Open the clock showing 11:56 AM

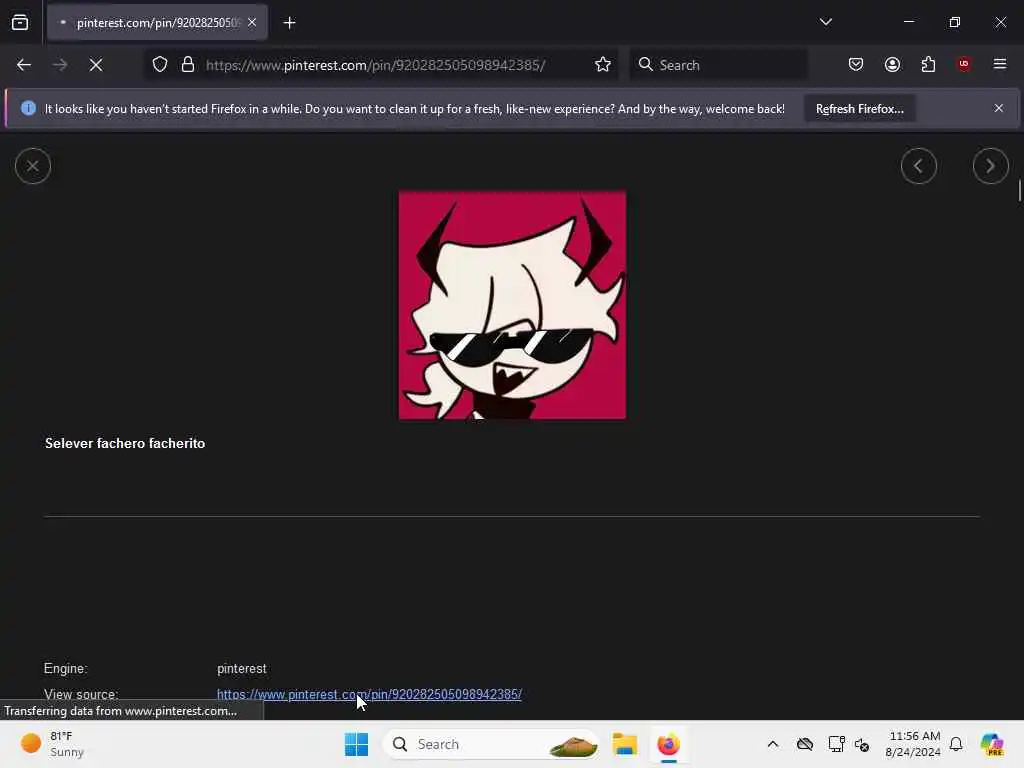tap(913, 744)
